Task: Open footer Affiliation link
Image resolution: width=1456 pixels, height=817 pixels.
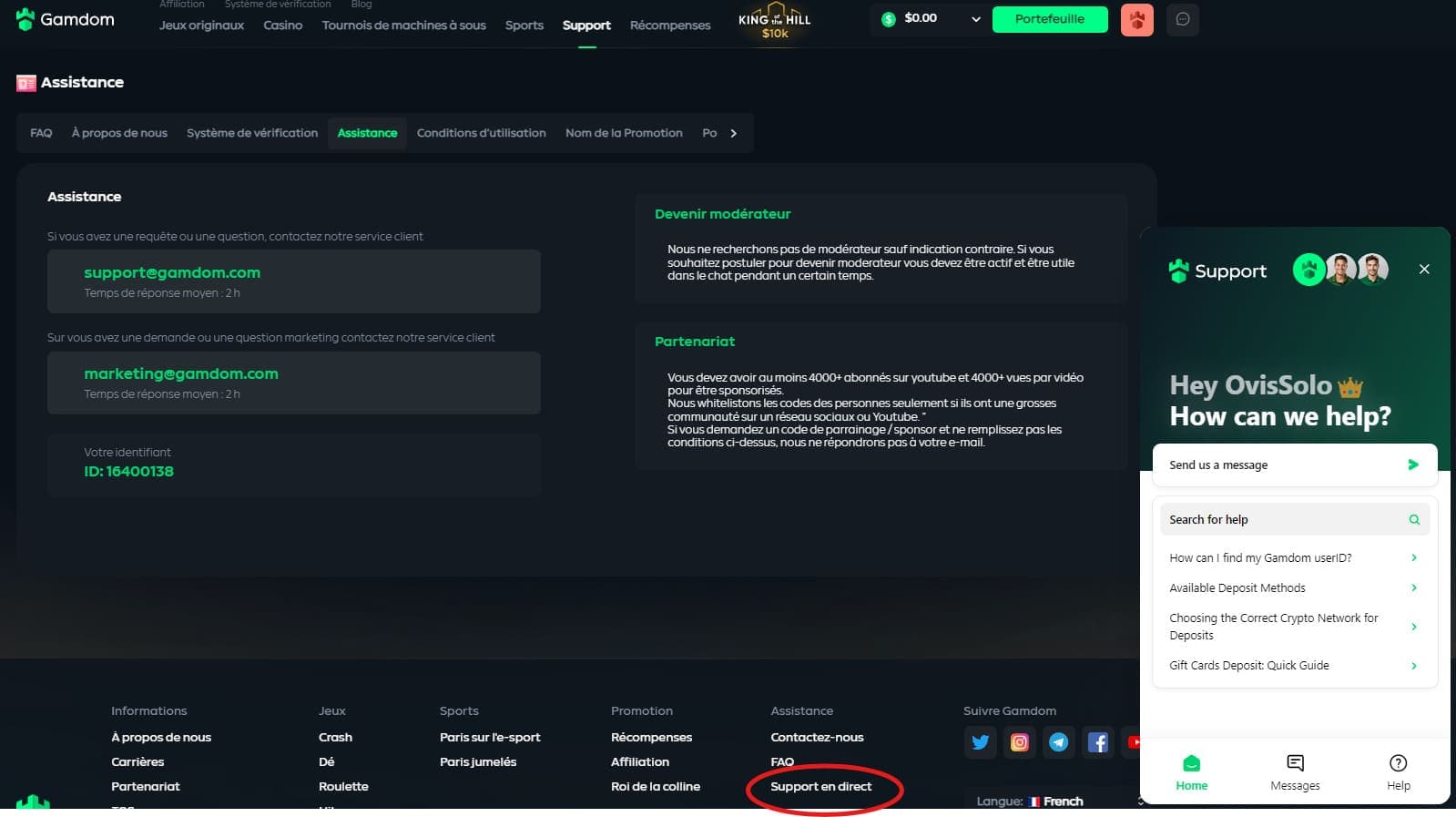Action: 640,761
